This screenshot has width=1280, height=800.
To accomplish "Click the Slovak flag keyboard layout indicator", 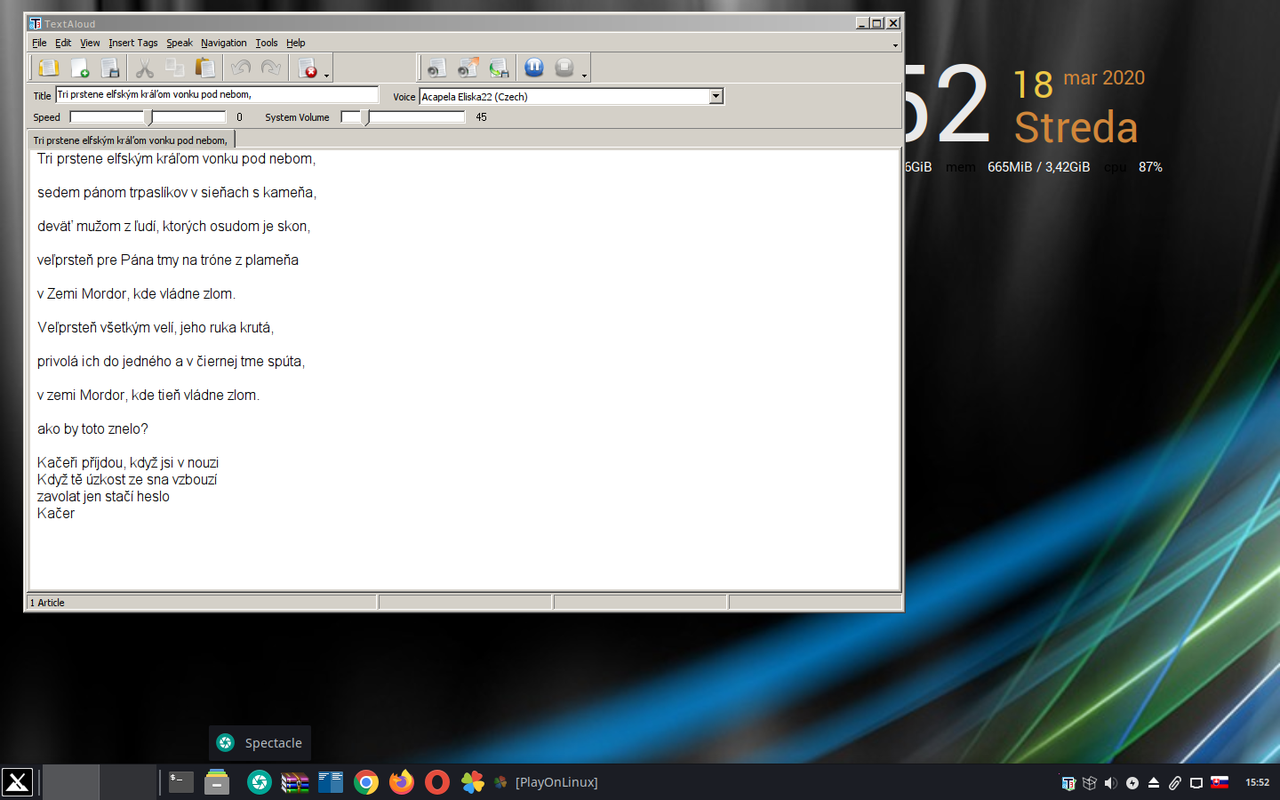I will click(x=1220, y=783).
